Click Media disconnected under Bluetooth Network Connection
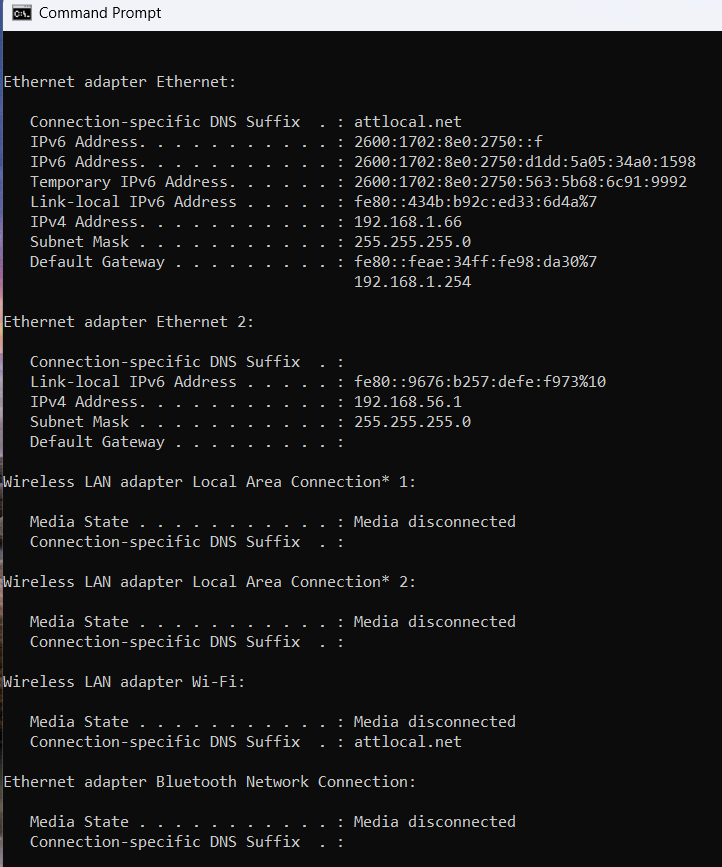Viewport: 722px width, 867px height. (x=435, y=822)
